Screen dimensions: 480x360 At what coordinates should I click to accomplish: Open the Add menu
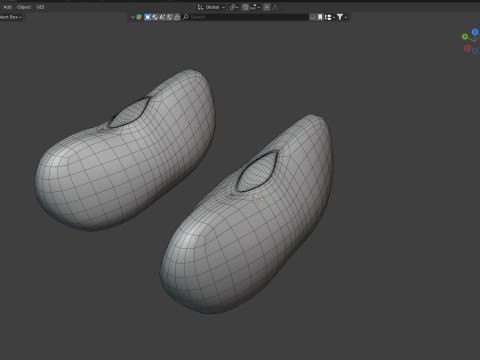(7, 7)
